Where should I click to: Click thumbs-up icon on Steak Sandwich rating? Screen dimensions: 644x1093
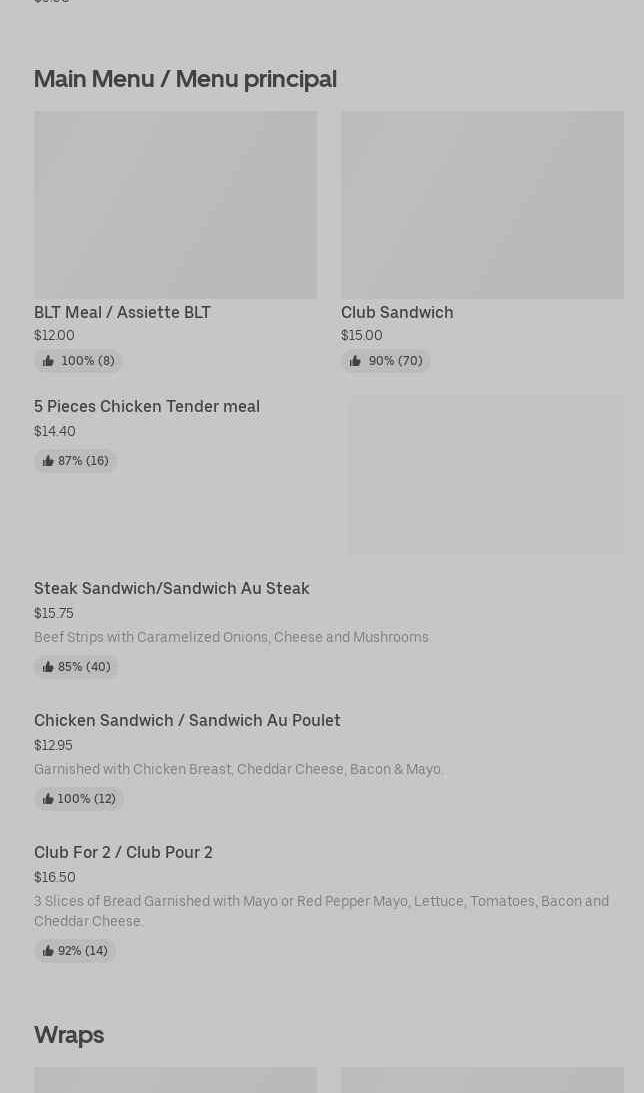pyautogui.click(x=48, y=667)
